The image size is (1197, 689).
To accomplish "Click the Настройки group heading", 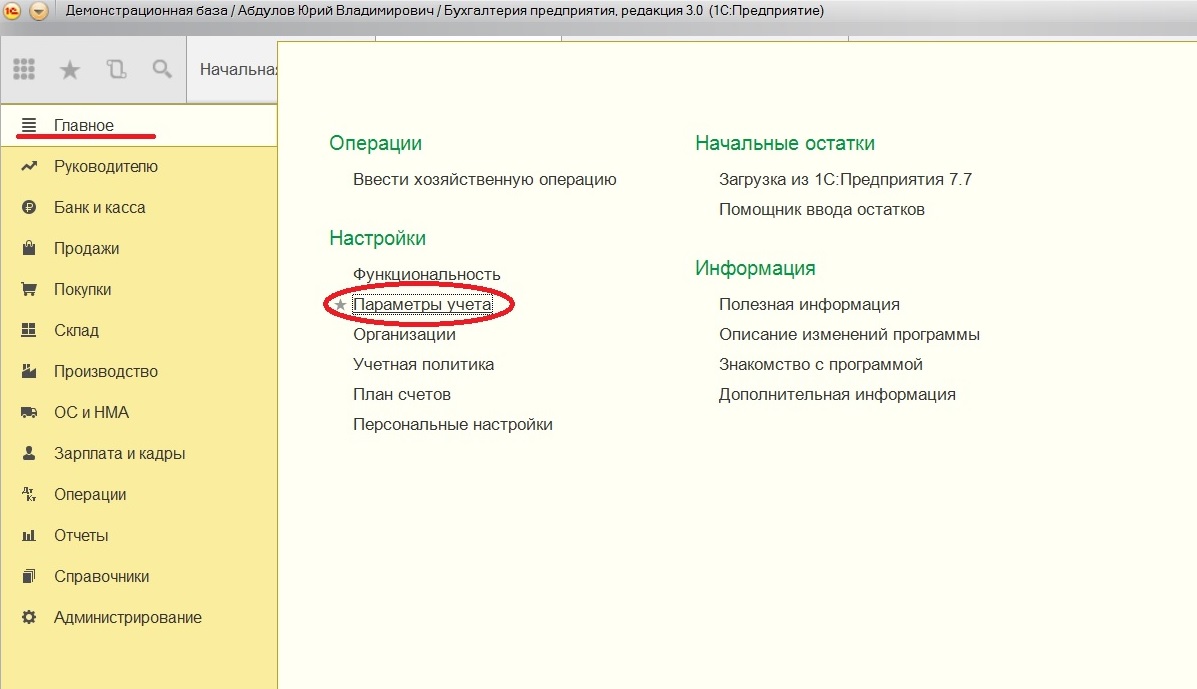I will click(x=378, y=238).
